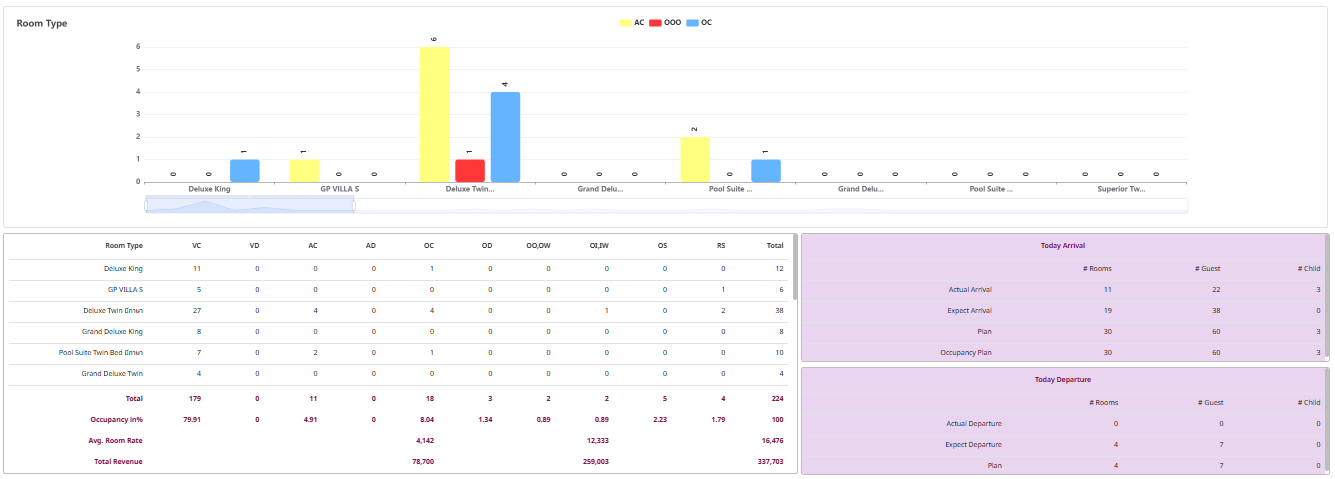Viewport: 1335px width, 479px height.
Task: Toggle the OC series in chart legend
Action: click(700, 22)
